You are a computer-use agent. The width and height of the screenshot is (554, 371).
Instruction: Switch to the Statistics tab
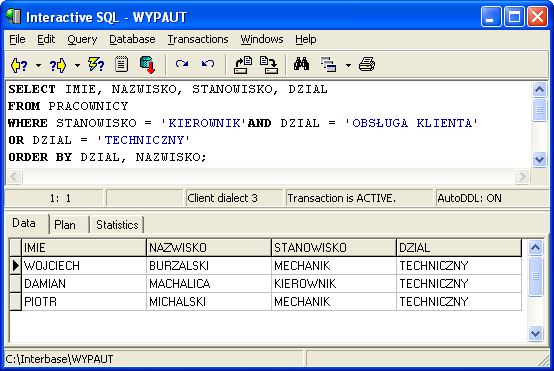tap(117, 225)
